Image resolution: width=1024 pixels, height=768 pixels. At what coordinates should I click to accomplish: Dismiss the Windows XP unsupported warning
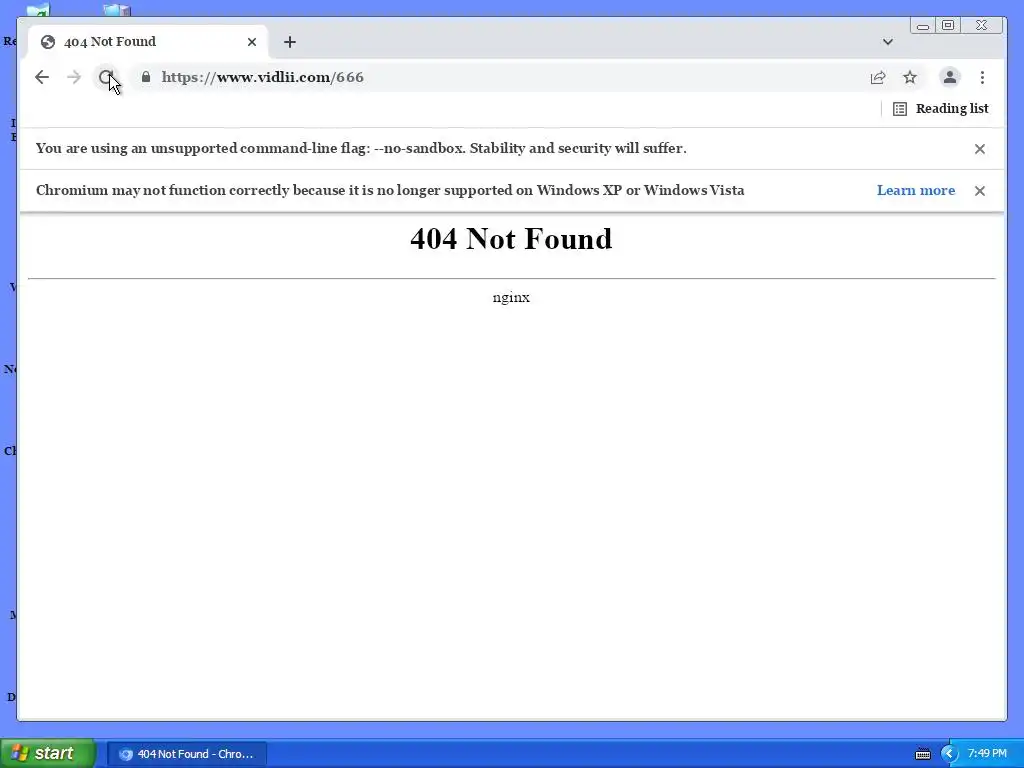[x=980, y=191]
